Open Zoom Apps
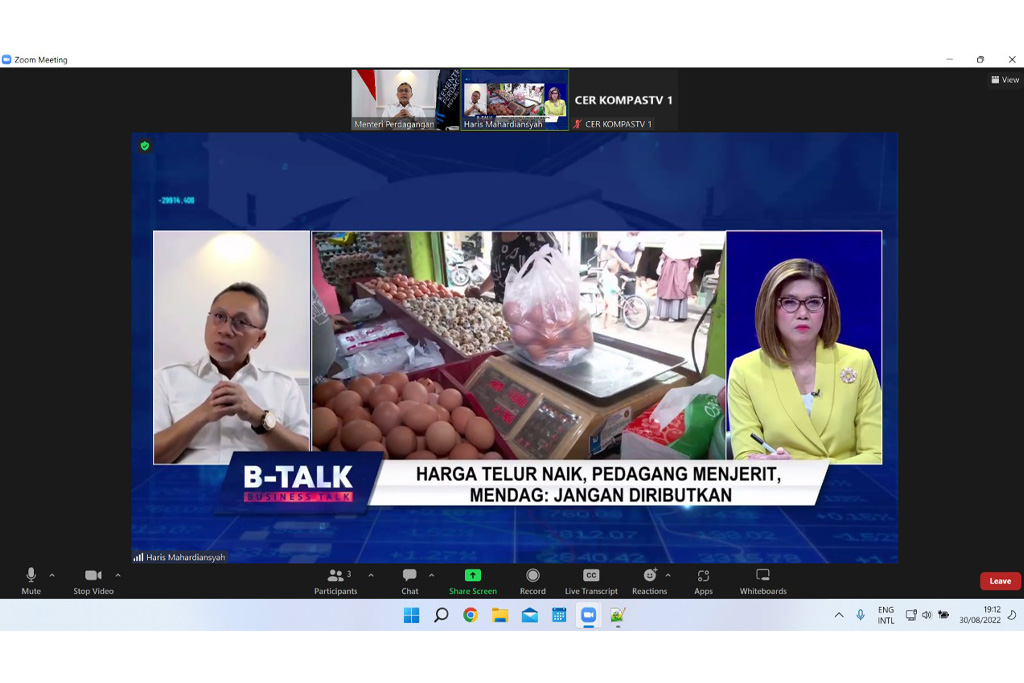Viewport: 1024px width, 683px height. pos(703,579)
